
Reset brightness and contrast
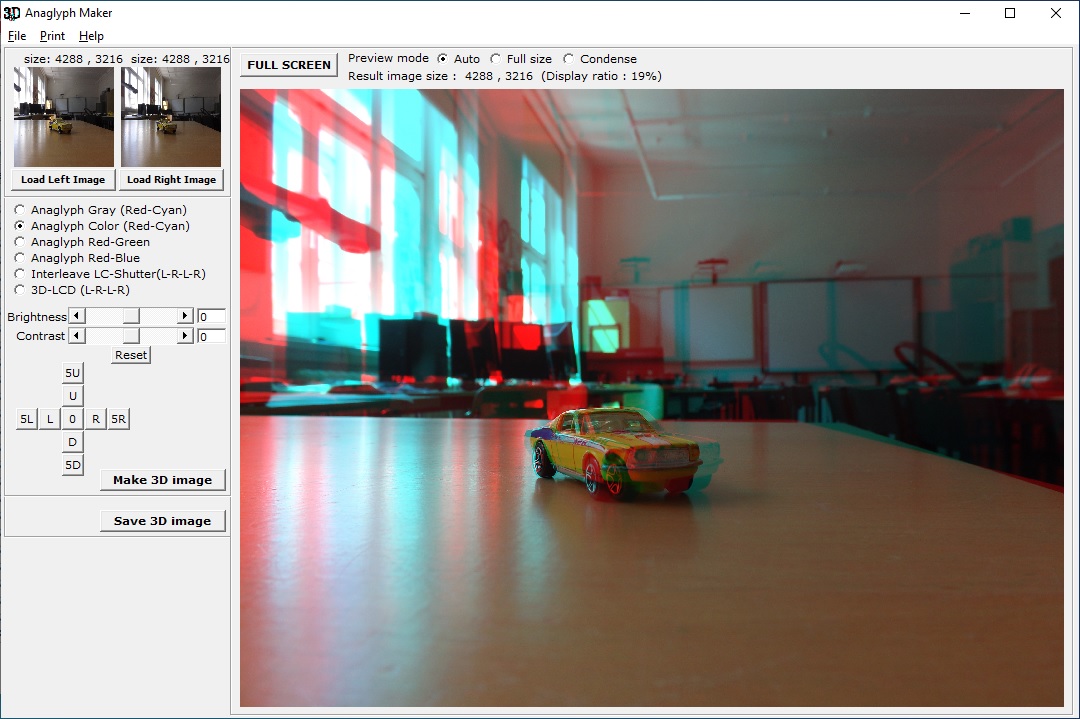131,355
